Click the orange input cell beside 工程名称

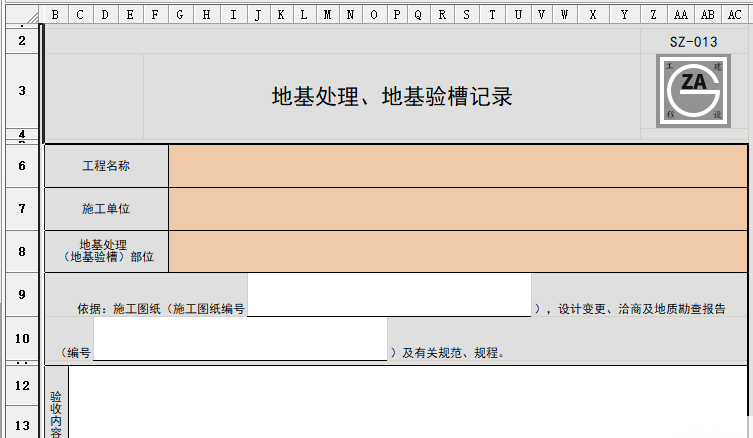(457, 166)
